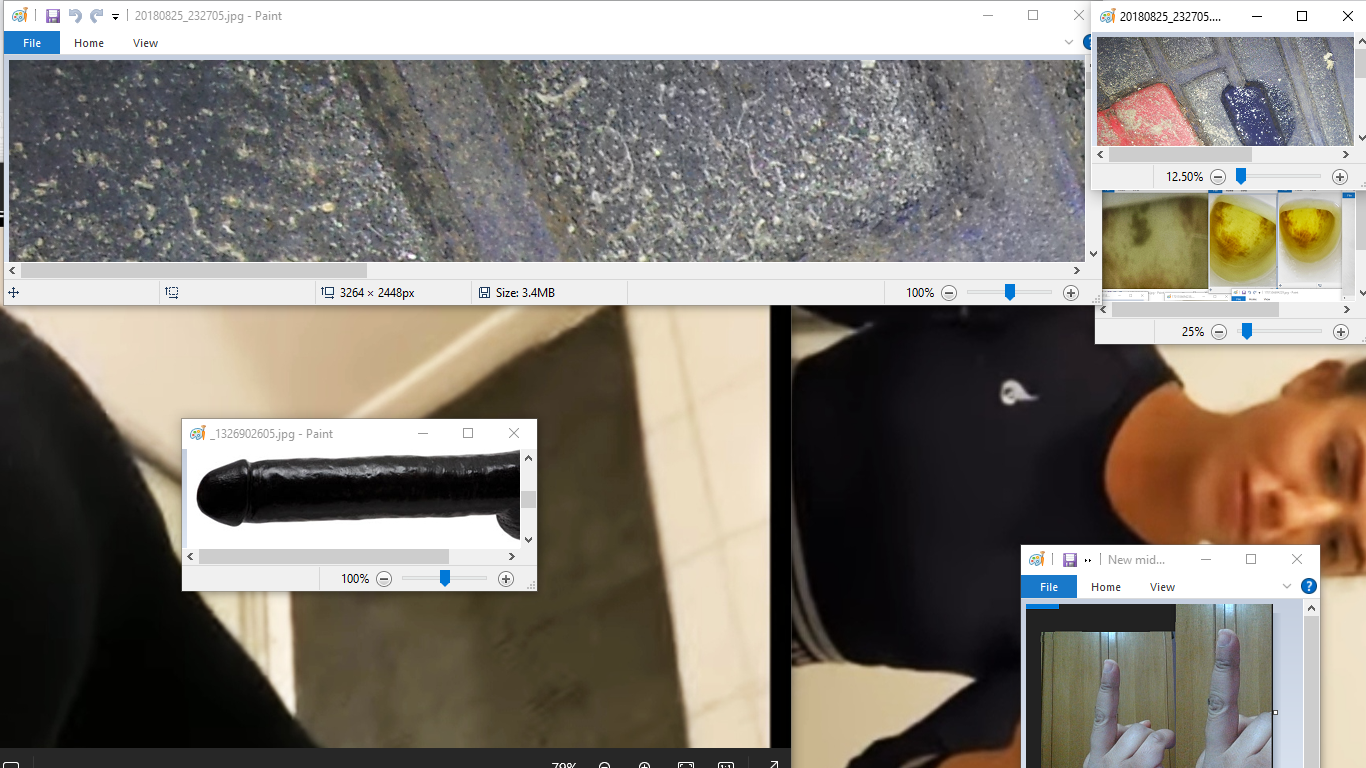Open the File menu in main Paint window
The height and width of the screenshot is (768, 1366).
click(32, 43)
